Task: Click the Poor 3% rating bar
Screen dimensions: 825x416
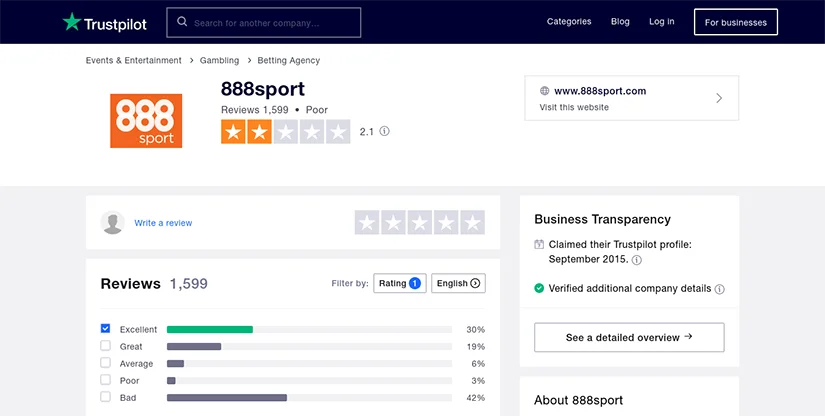Action: pyautogui.click(x=171, y=380)
